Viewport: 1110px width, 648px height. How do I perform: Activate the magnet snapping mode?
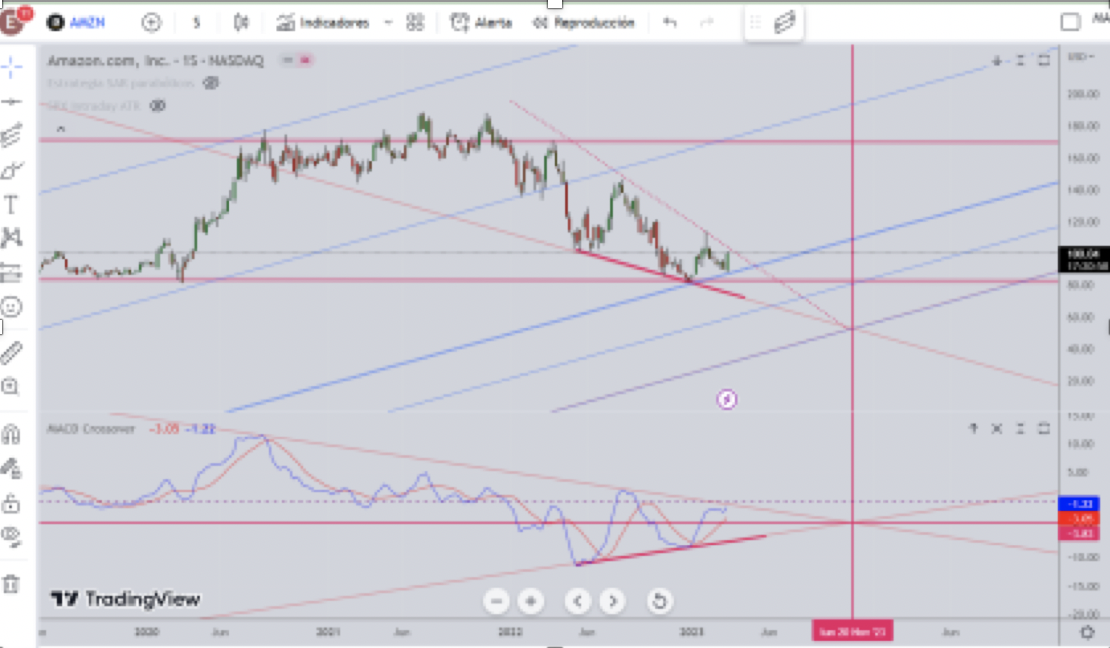[11, 433]
